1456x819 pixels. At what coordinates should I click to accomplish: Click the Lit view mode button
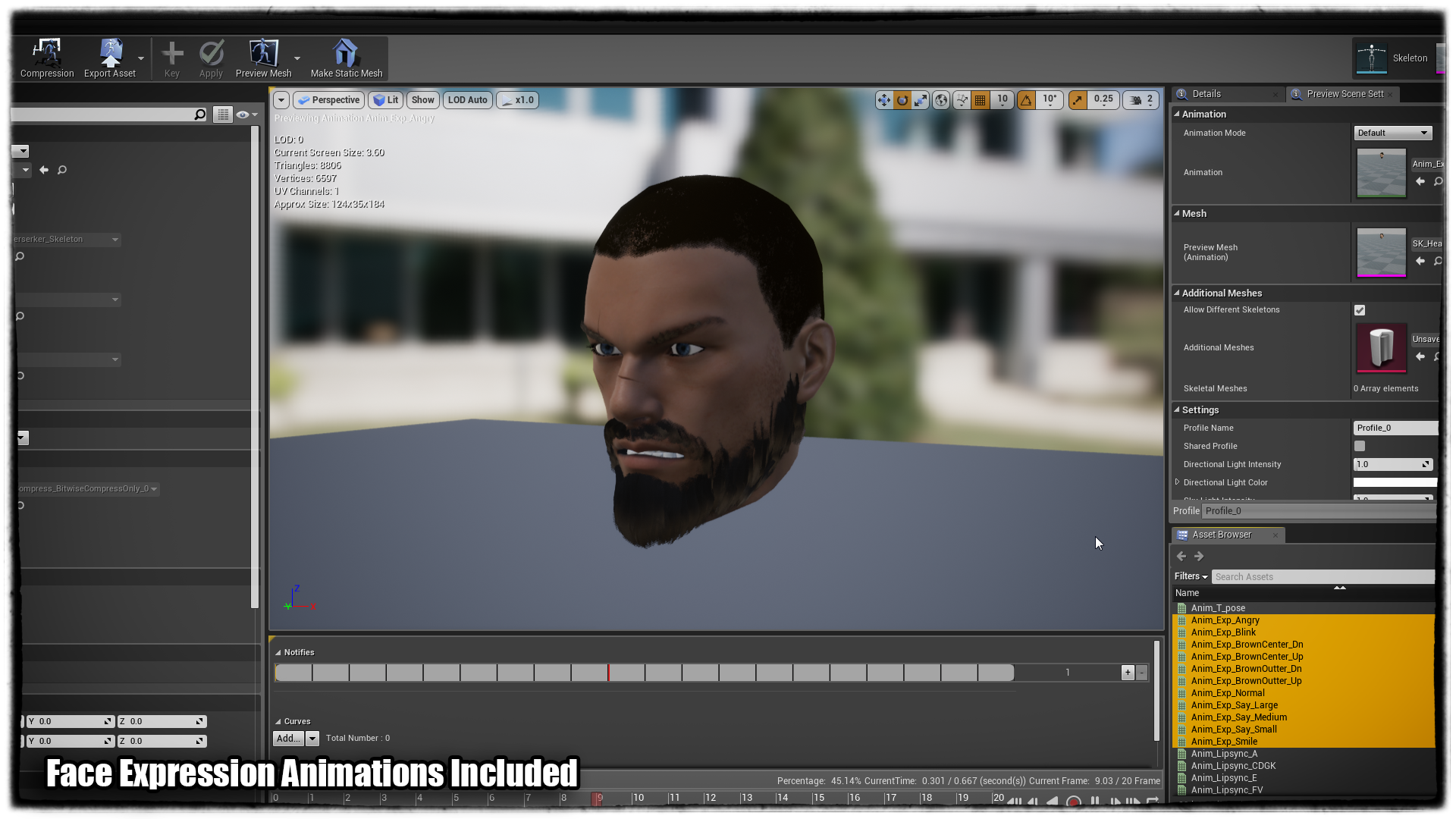point(386,100)
